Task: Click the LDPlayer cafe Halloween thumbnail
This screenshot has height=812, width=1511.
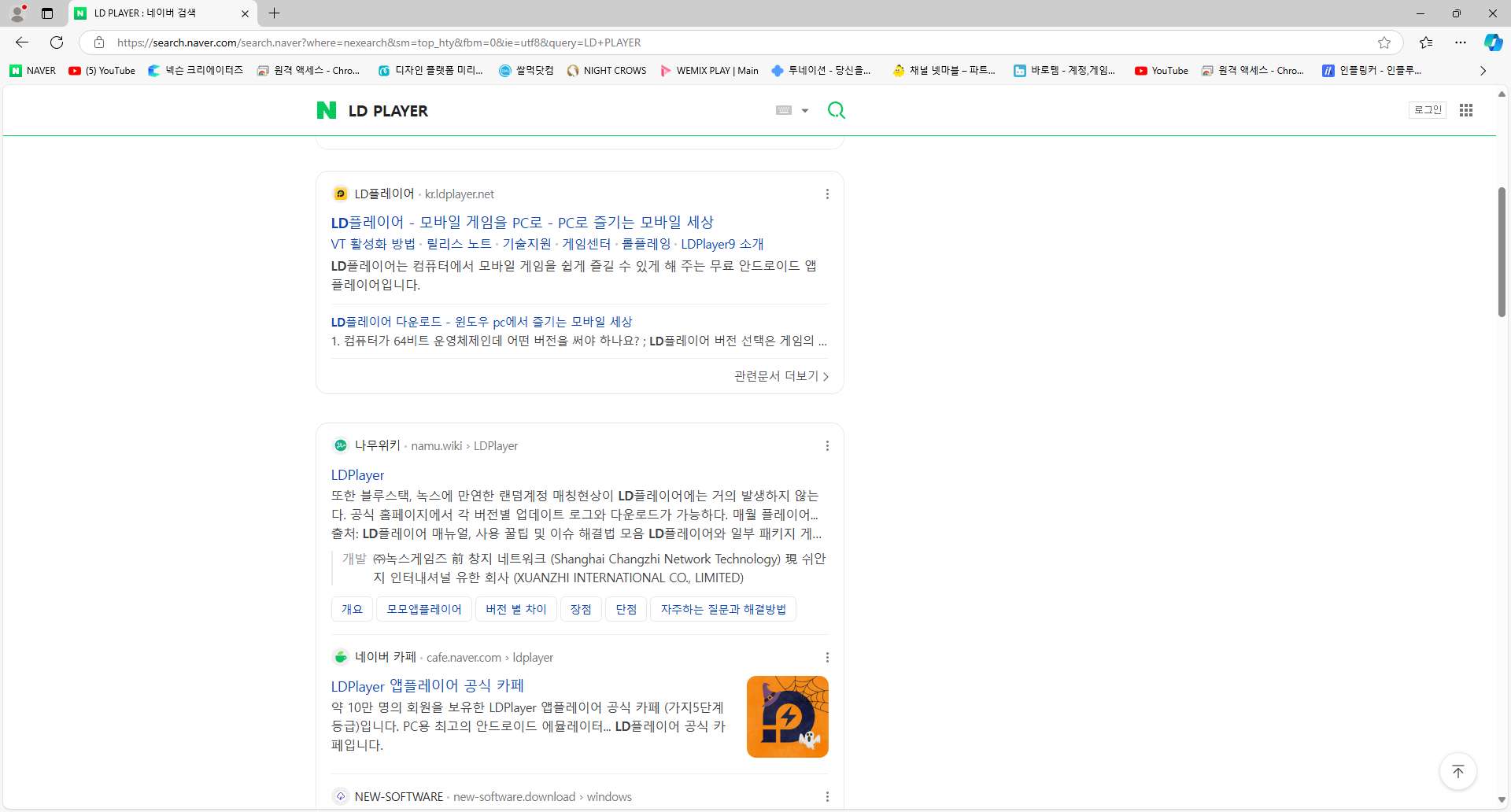Action: pyautogui.click(x=788, y=717)
